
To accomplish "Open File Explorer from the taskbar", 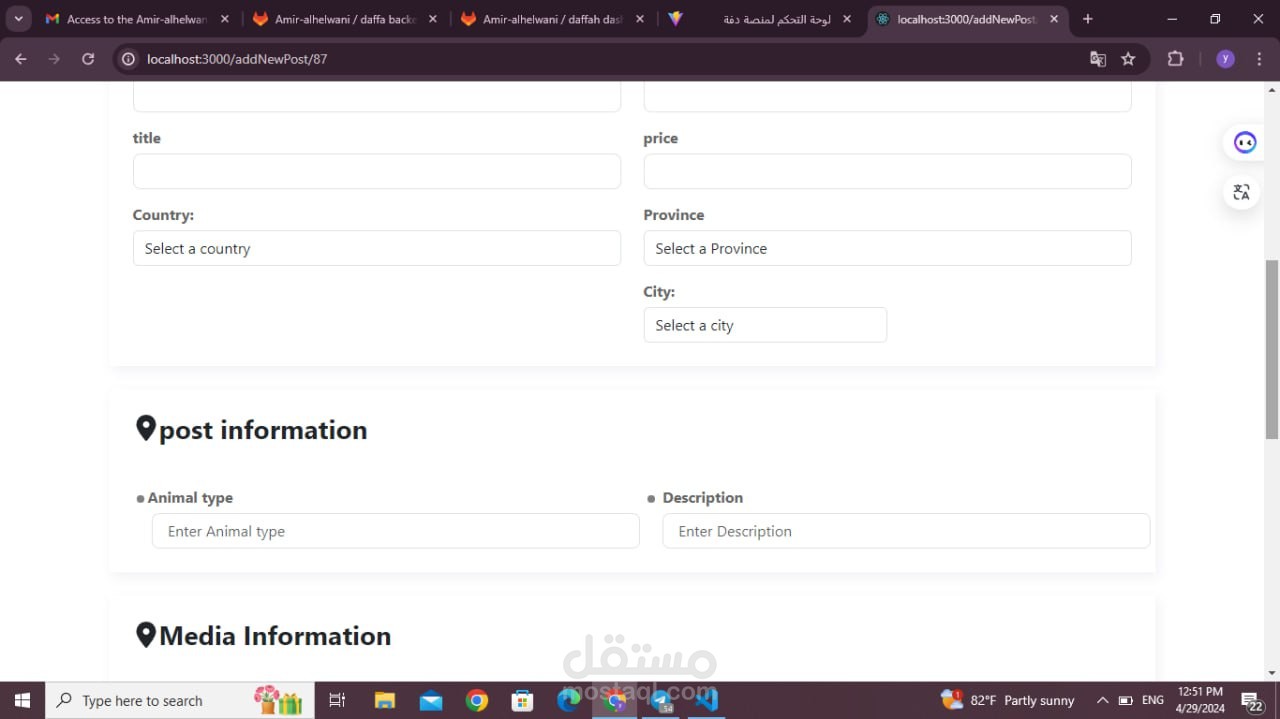I will [x=385, y=700].
